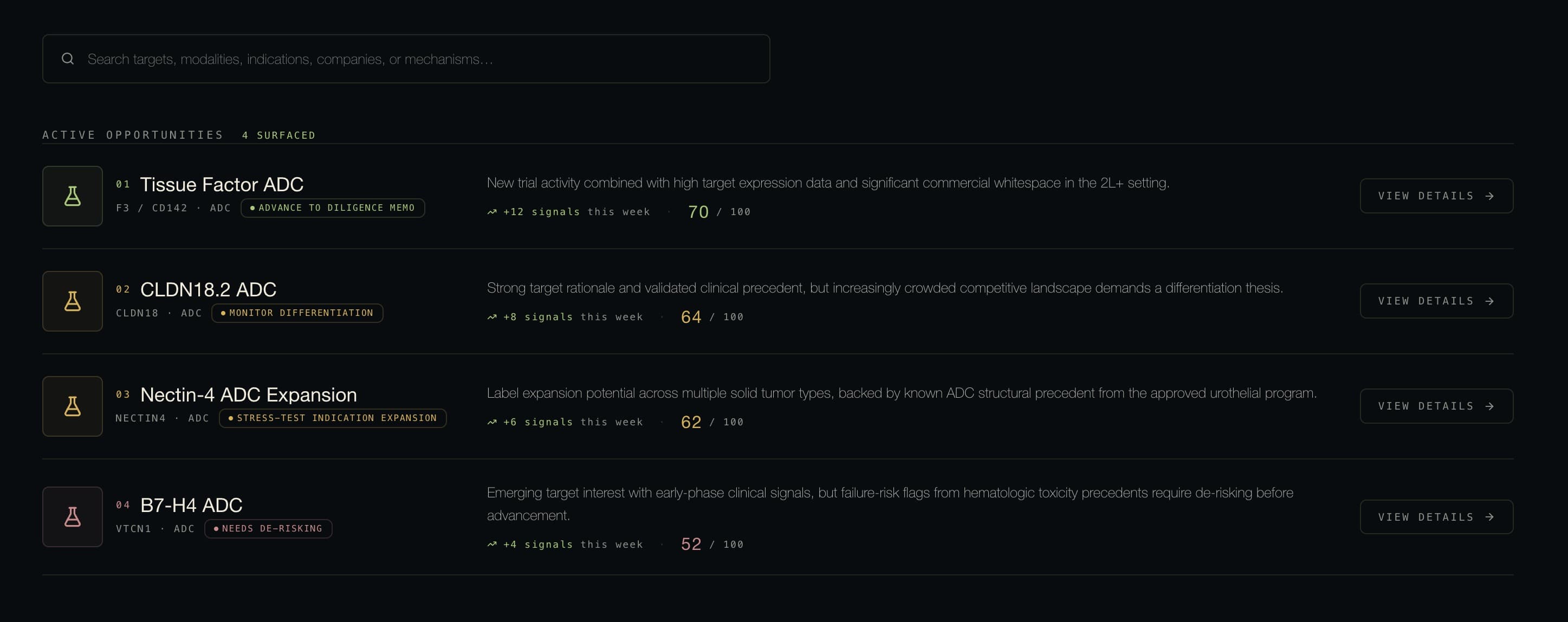The width and height of the screenshot is (1568, 622).
Task: Click the trend arrow beside +6 signals
Action: 492,423
